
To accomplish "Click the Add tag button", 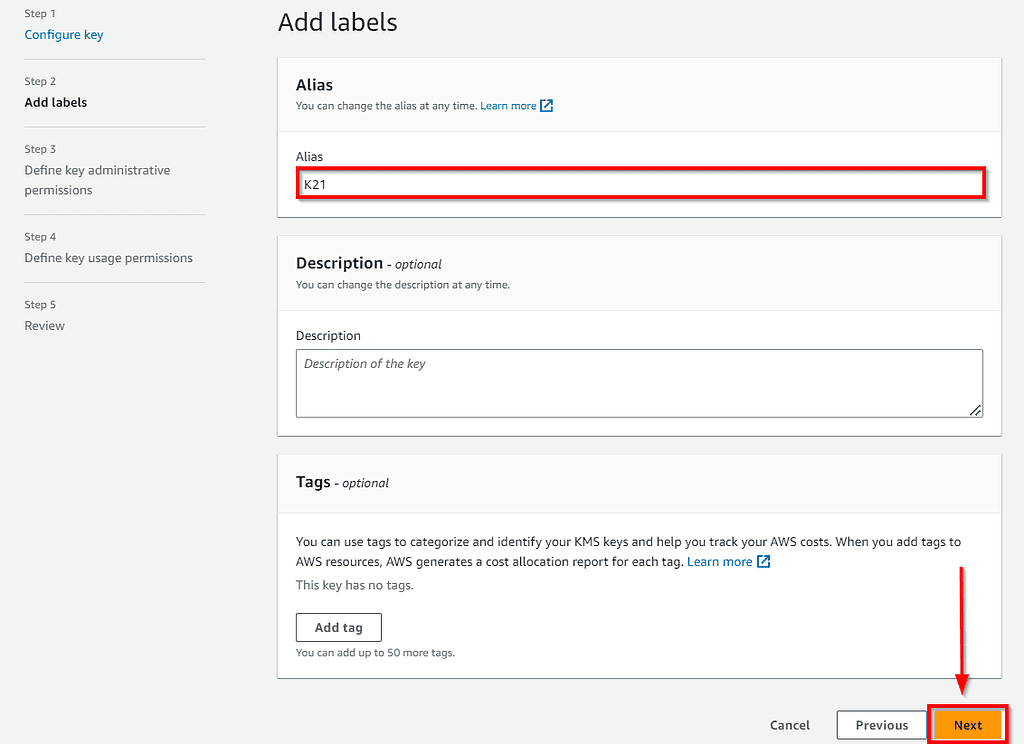I will pos(338,627).
